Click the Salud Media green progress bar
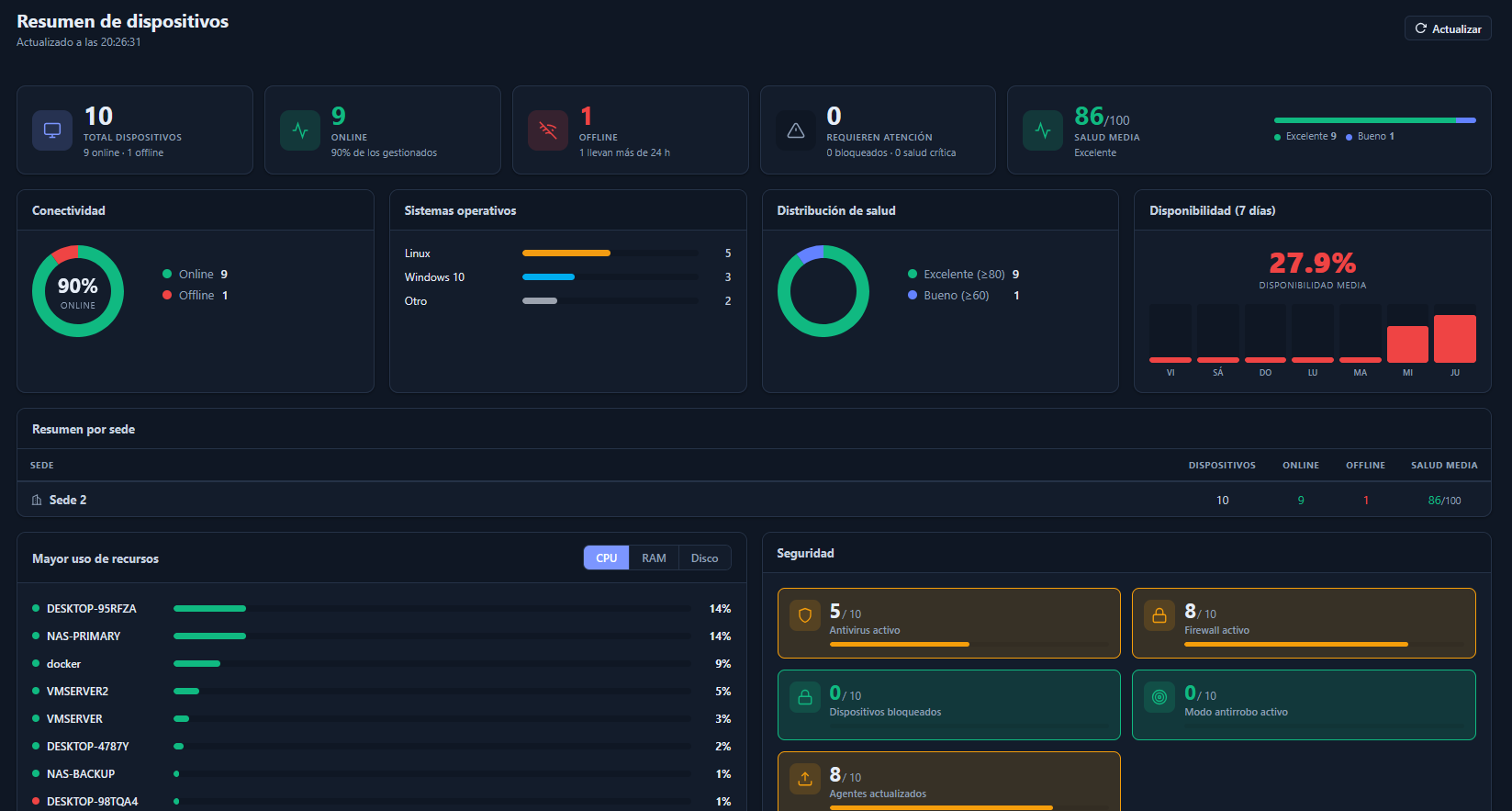The height and width of the screenshot is (811, 1512). [x=1365, y=120]
